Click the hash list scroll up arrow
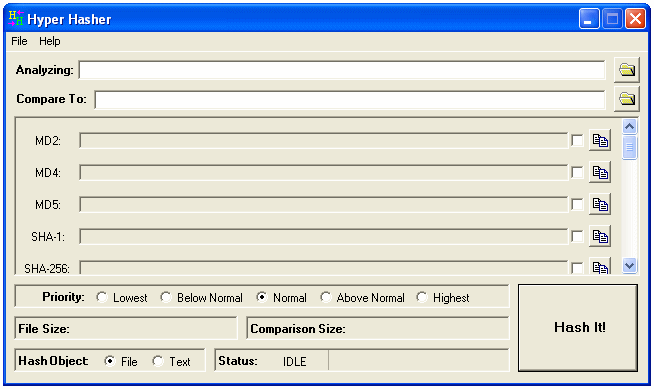This screenshot has width=654, height=389. pos(629,126)
